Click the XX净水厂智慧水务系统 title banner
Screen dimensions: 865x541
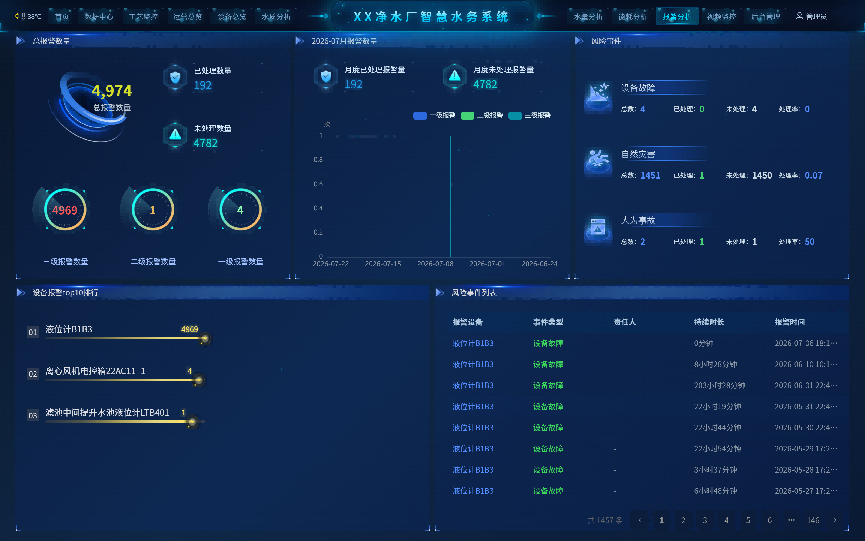431,17
